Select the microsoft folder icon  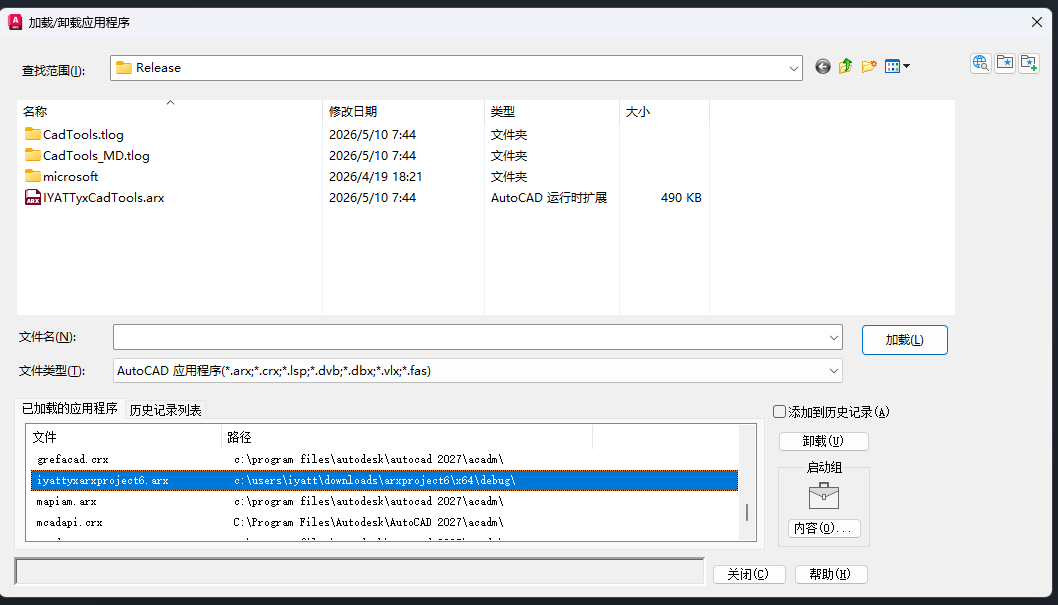pyautogui.click(x=32, y=176)
